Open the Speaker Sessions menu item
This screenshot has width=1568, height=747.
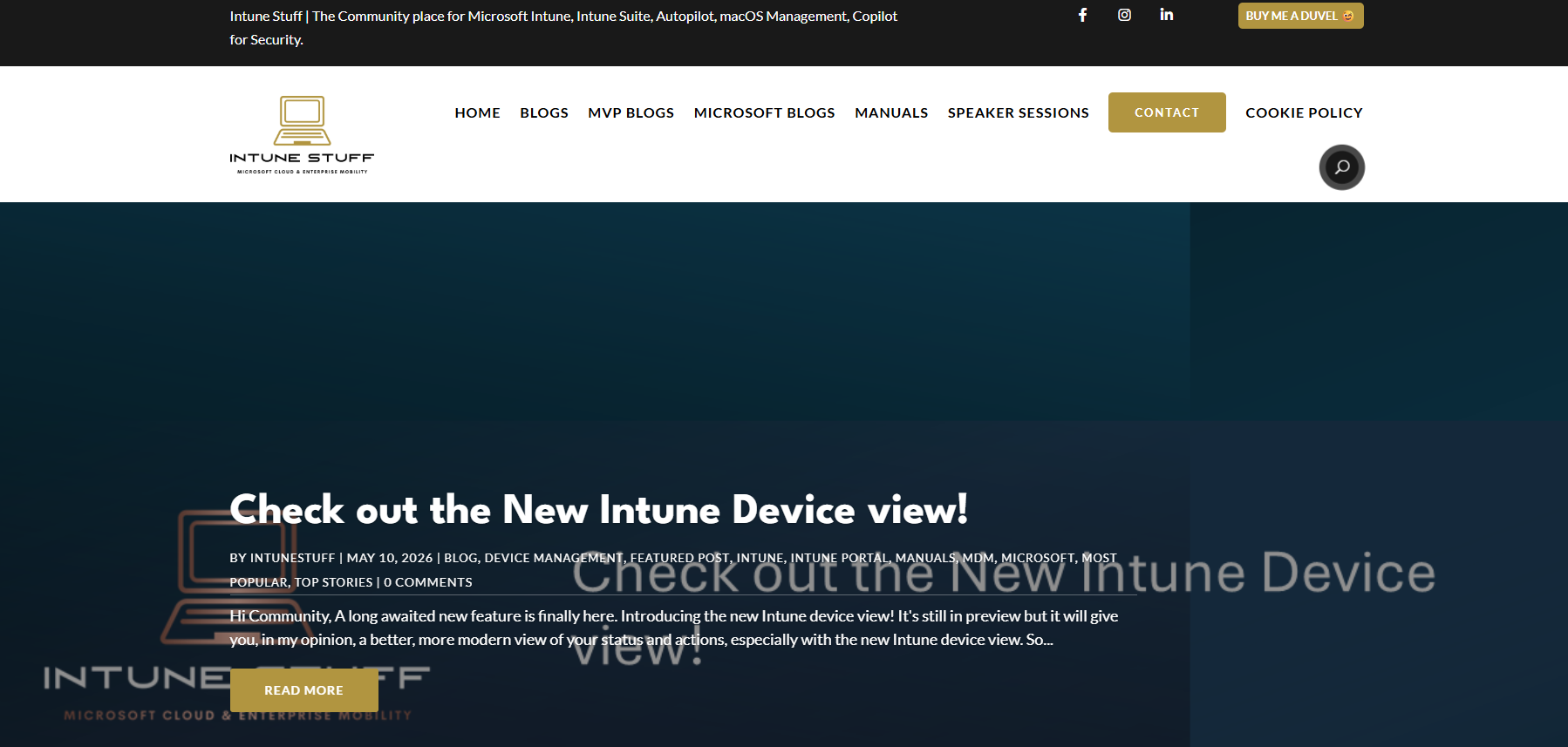pyautogui.click(x=1018, y=112)
